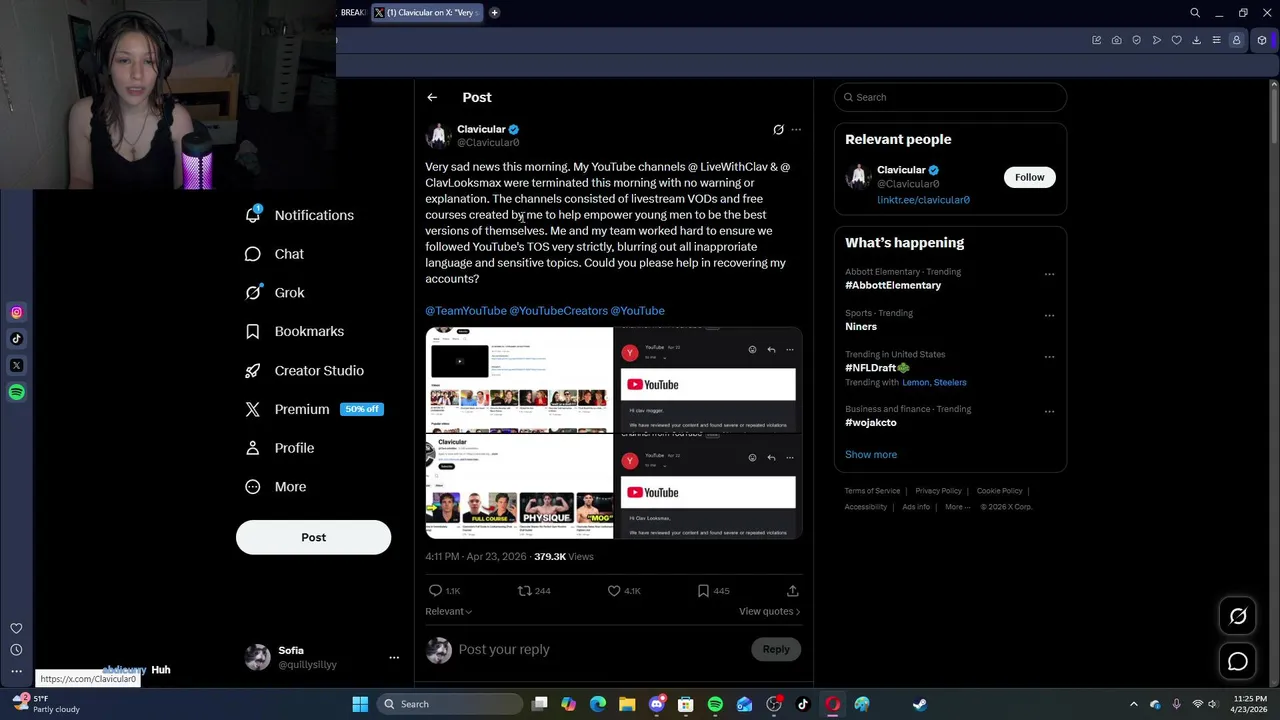Open the Privacy Policy footer link
The width and height of the screenshot is (1280, 720).
pyautogui.click(x=938, y=491)
